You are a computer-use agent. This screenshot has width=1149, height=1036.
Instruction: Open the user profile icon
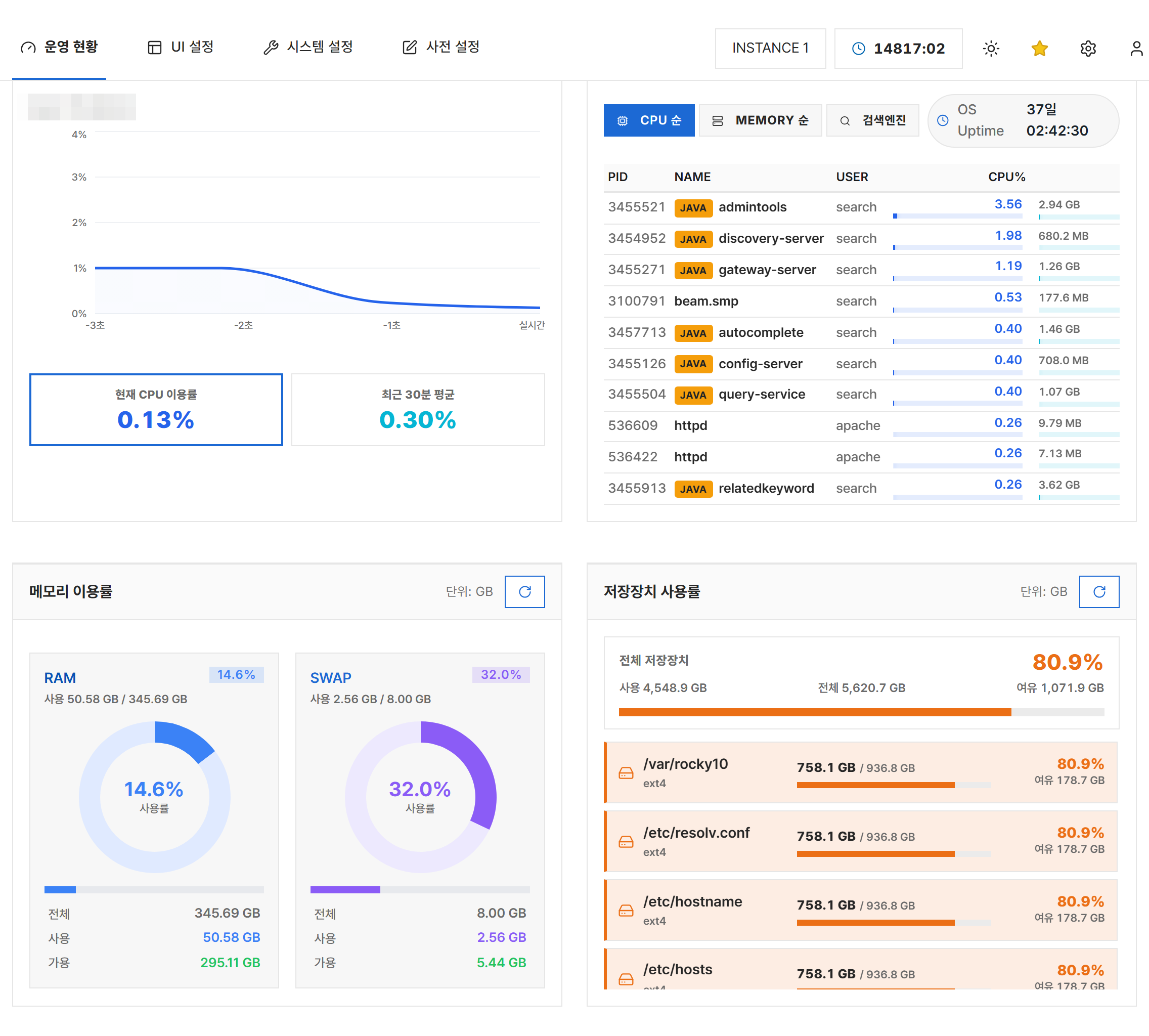click(1136, 49)
